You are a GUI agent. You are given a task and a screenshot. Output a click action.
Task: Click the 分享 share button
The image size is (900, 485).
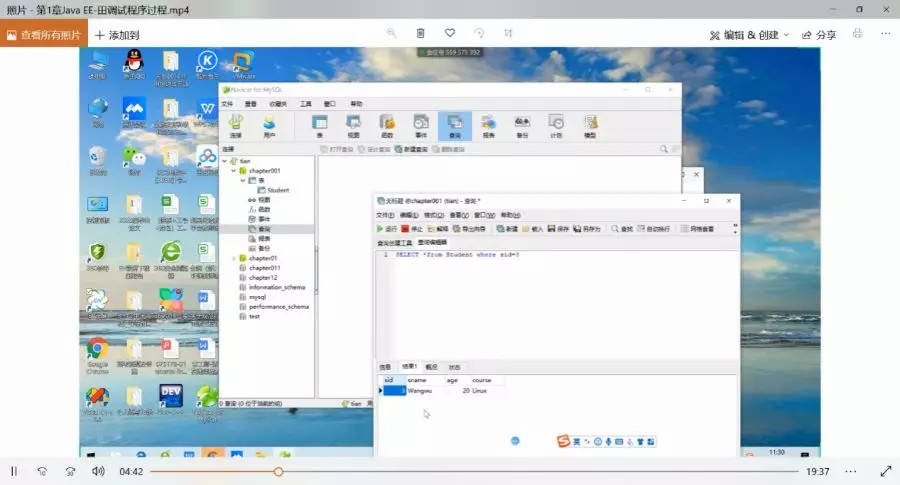817,34
